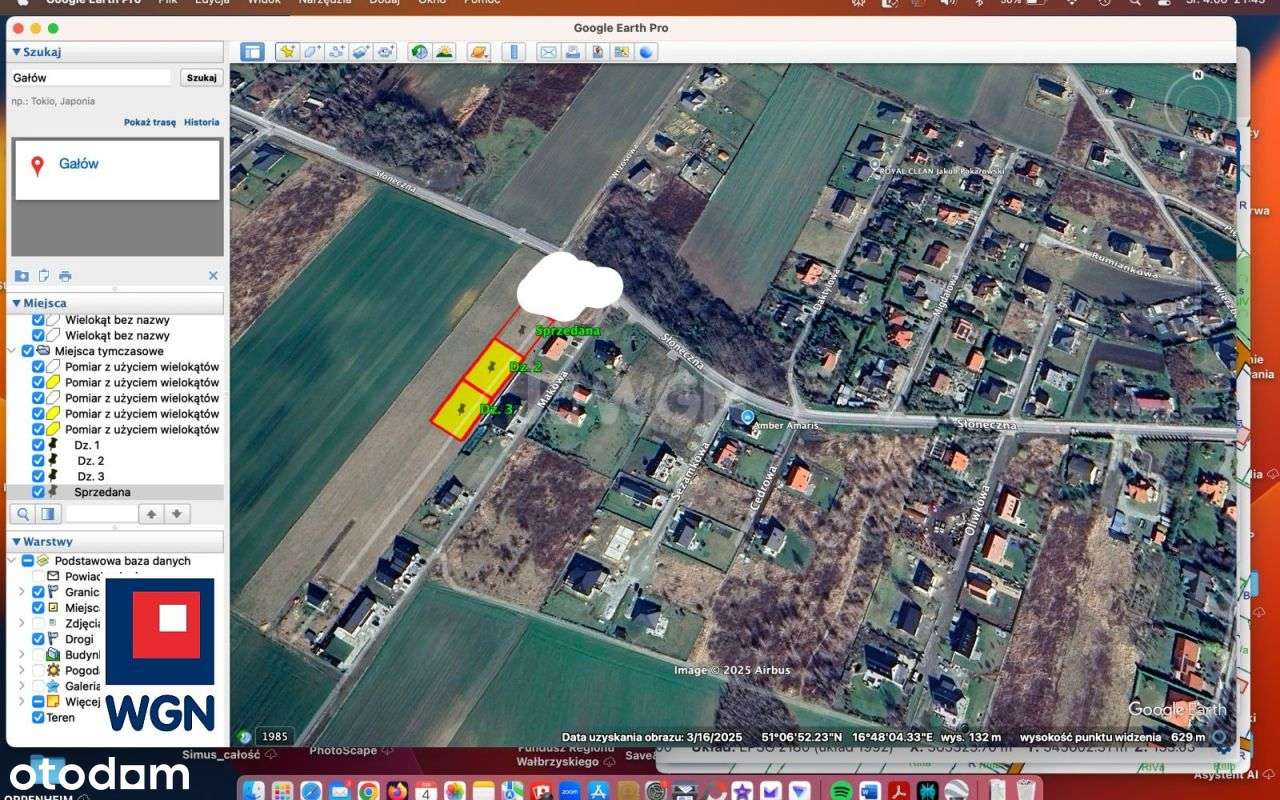
Task: Add a placemark with the yellow pin tool
Action: (287, 51)
